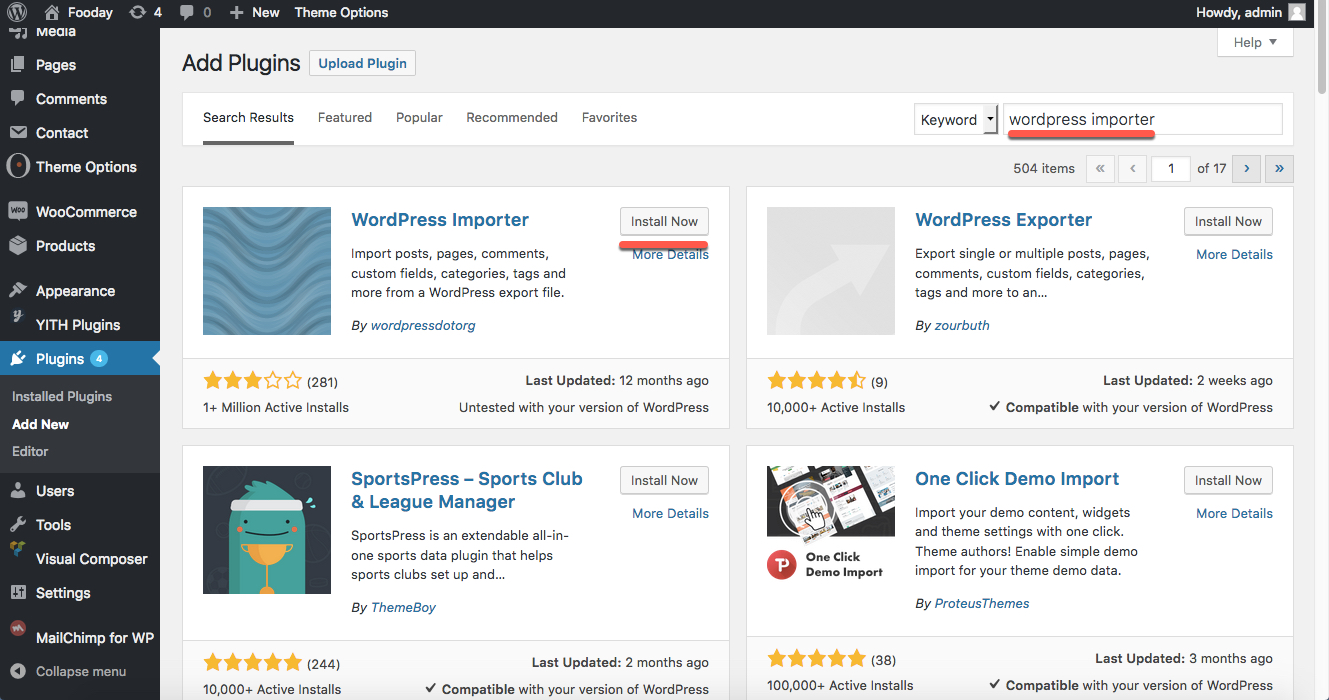Click the Collapse menu arrow icon
Viewport: 1329px width, 700px height.
pos(17,671)
